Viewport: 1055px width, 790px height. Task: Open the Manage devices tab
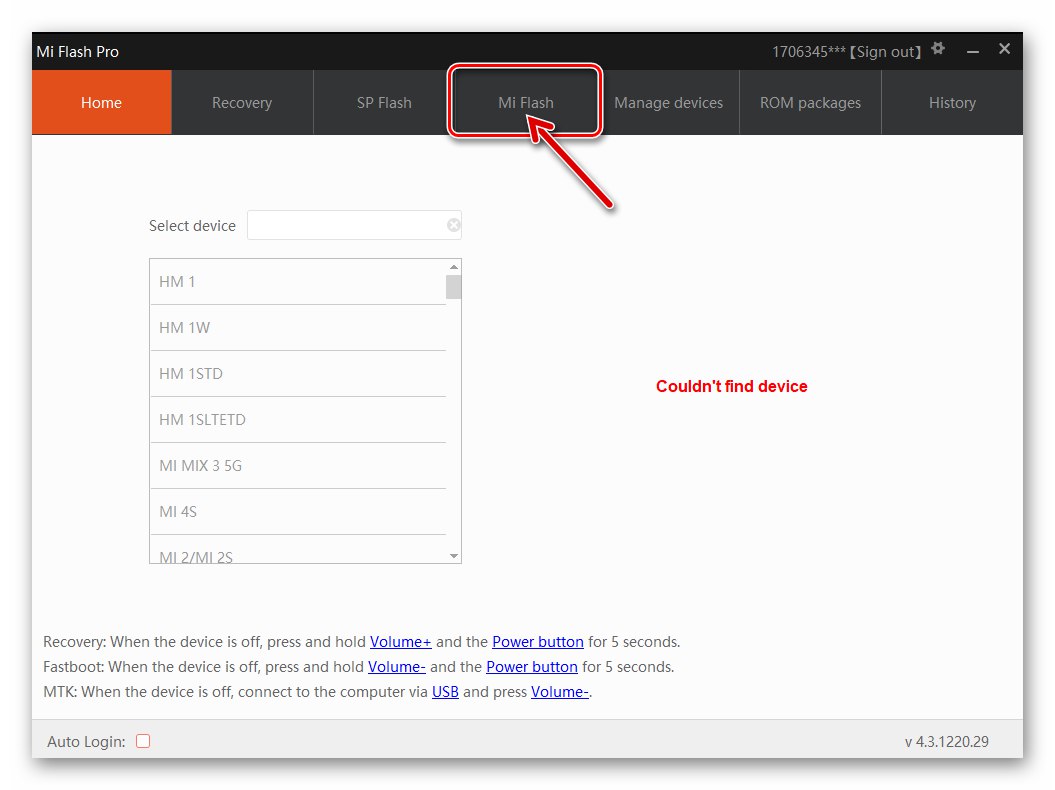[668, 102]
